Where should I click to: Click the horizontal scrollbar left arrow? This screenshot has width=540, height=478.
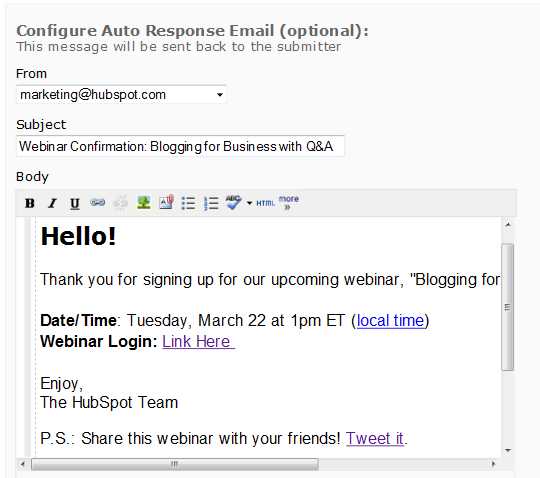tap(22, 464)
